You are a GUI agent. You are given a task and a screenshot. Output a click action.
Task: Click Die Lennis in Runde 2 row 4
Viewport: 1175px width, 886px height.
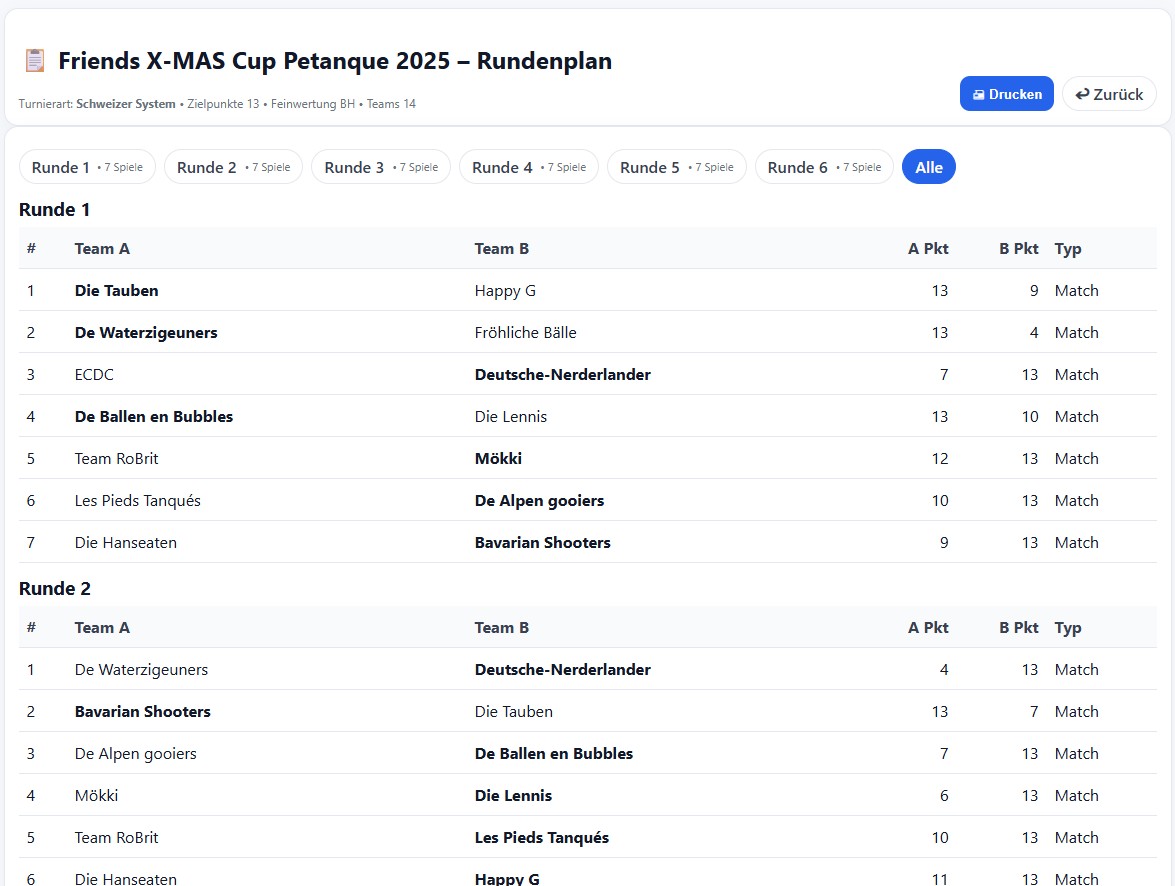(513, 796)
